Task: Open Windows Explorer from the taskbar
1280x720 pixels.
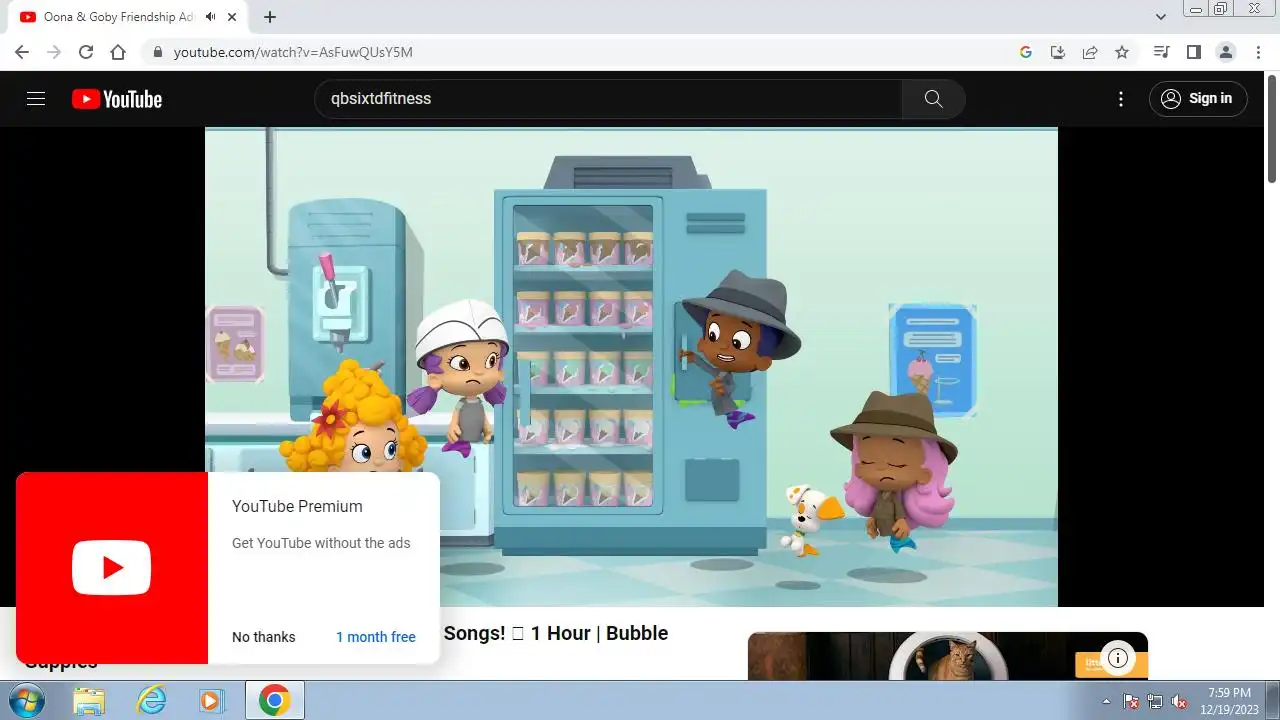Action: click(x=89, y=700)
